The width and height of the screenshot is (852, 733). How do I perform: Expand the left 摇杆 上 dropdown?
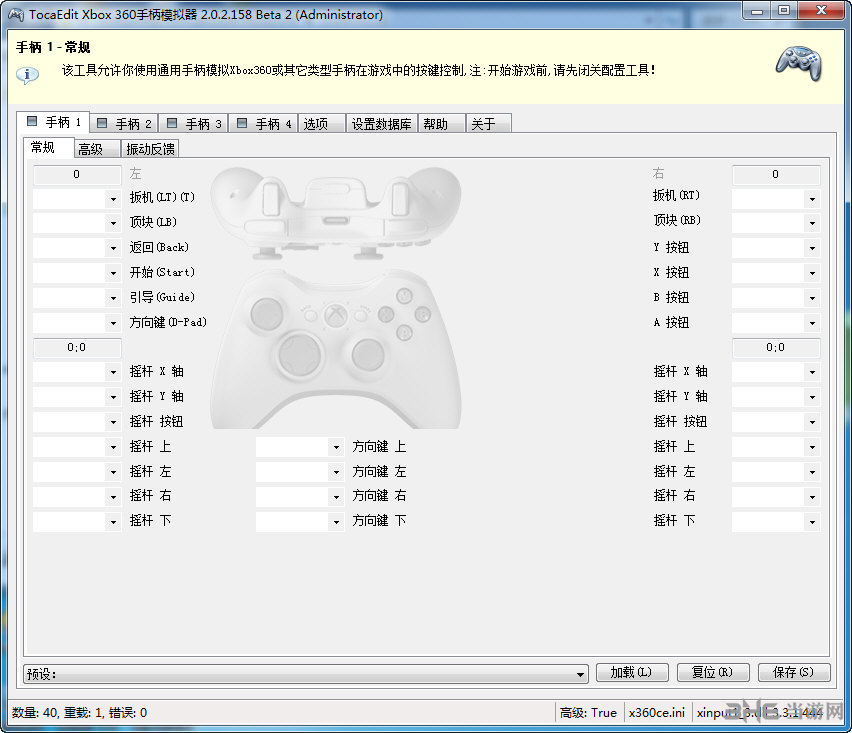coord(77,447)
